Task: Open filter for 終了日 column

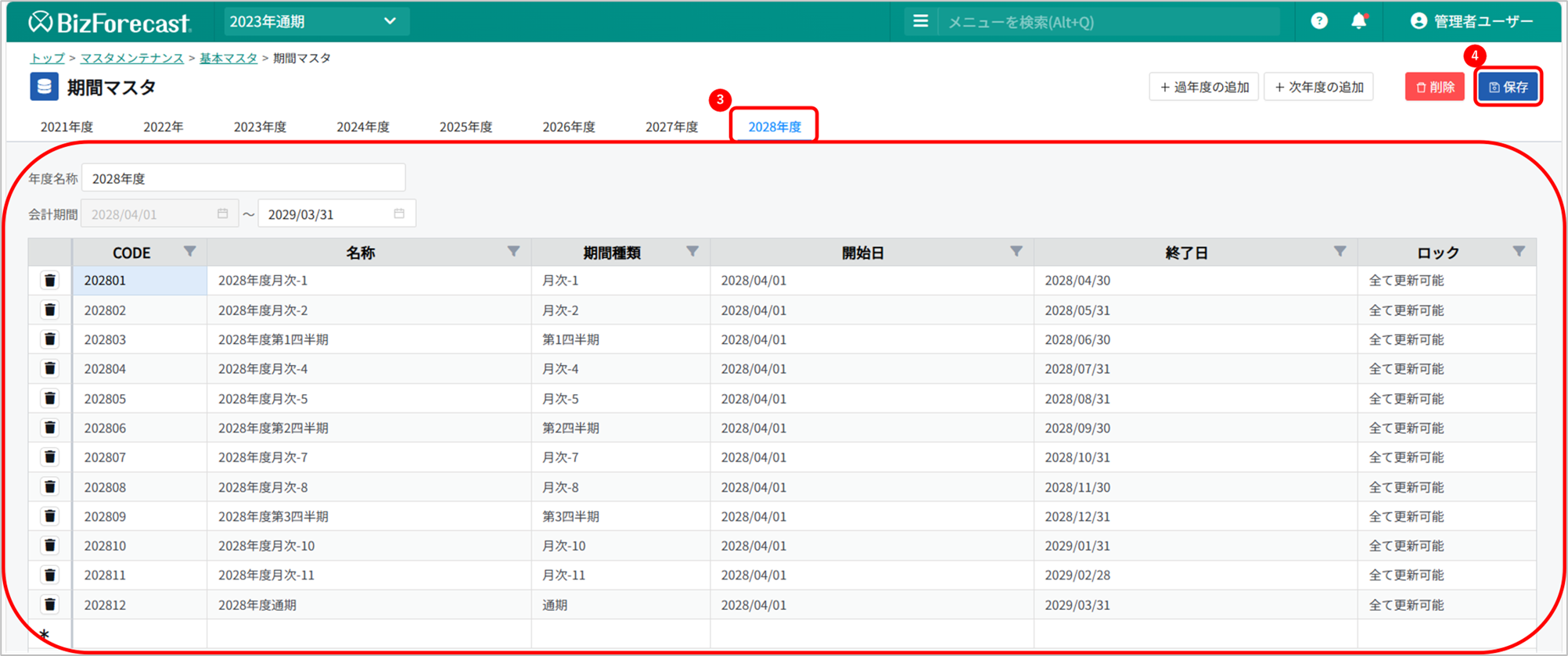Action: [1340, 252]
